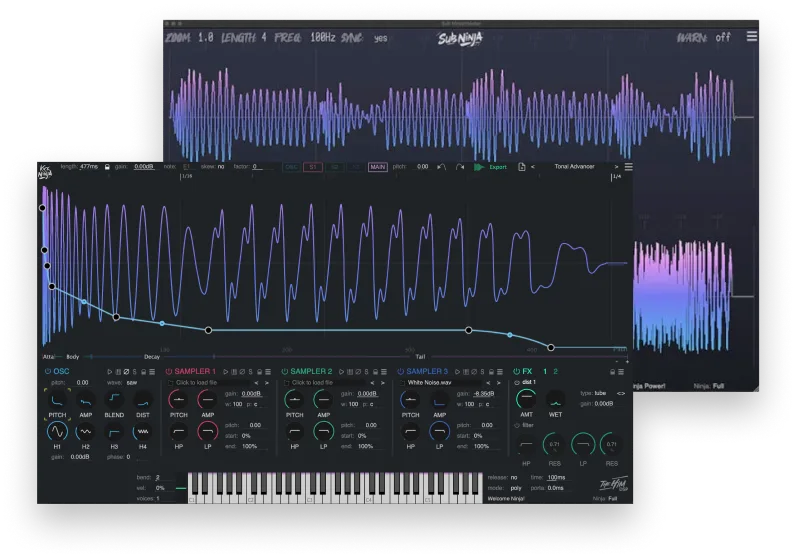797x559 pixels.
Task: Click the redo arrow in Kick Ninja toolbar
Action: coord(459,167)
